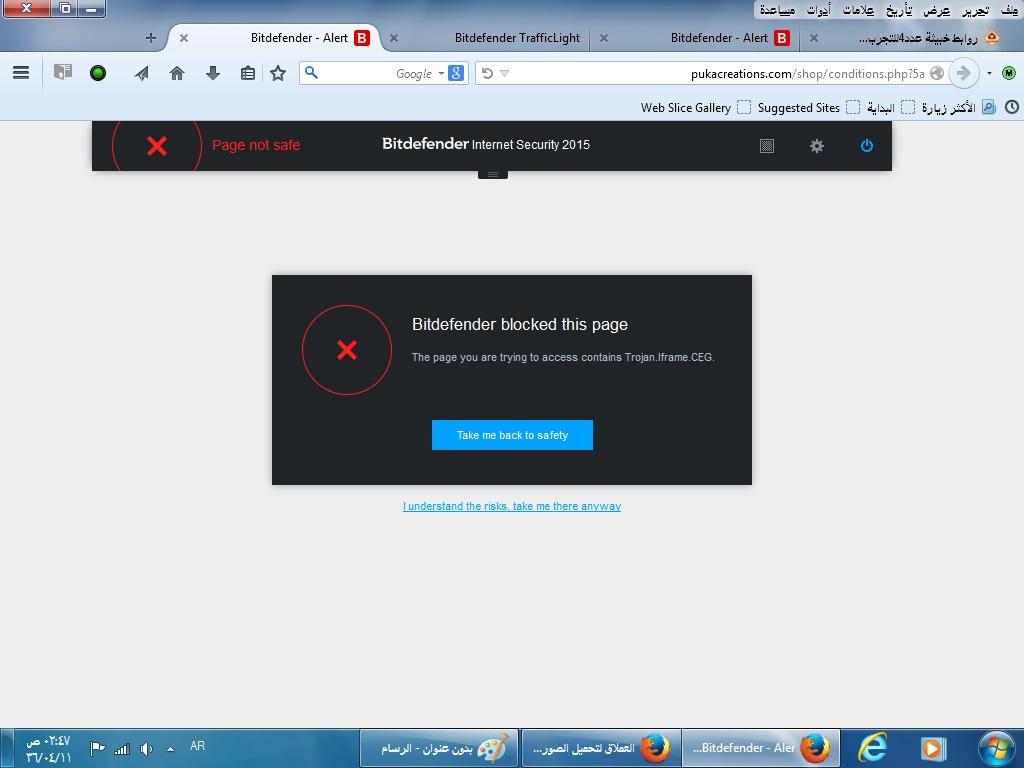The image size is (1024, 768).
Task: Open the Windows Start menu
Action: tap(997, 748)
